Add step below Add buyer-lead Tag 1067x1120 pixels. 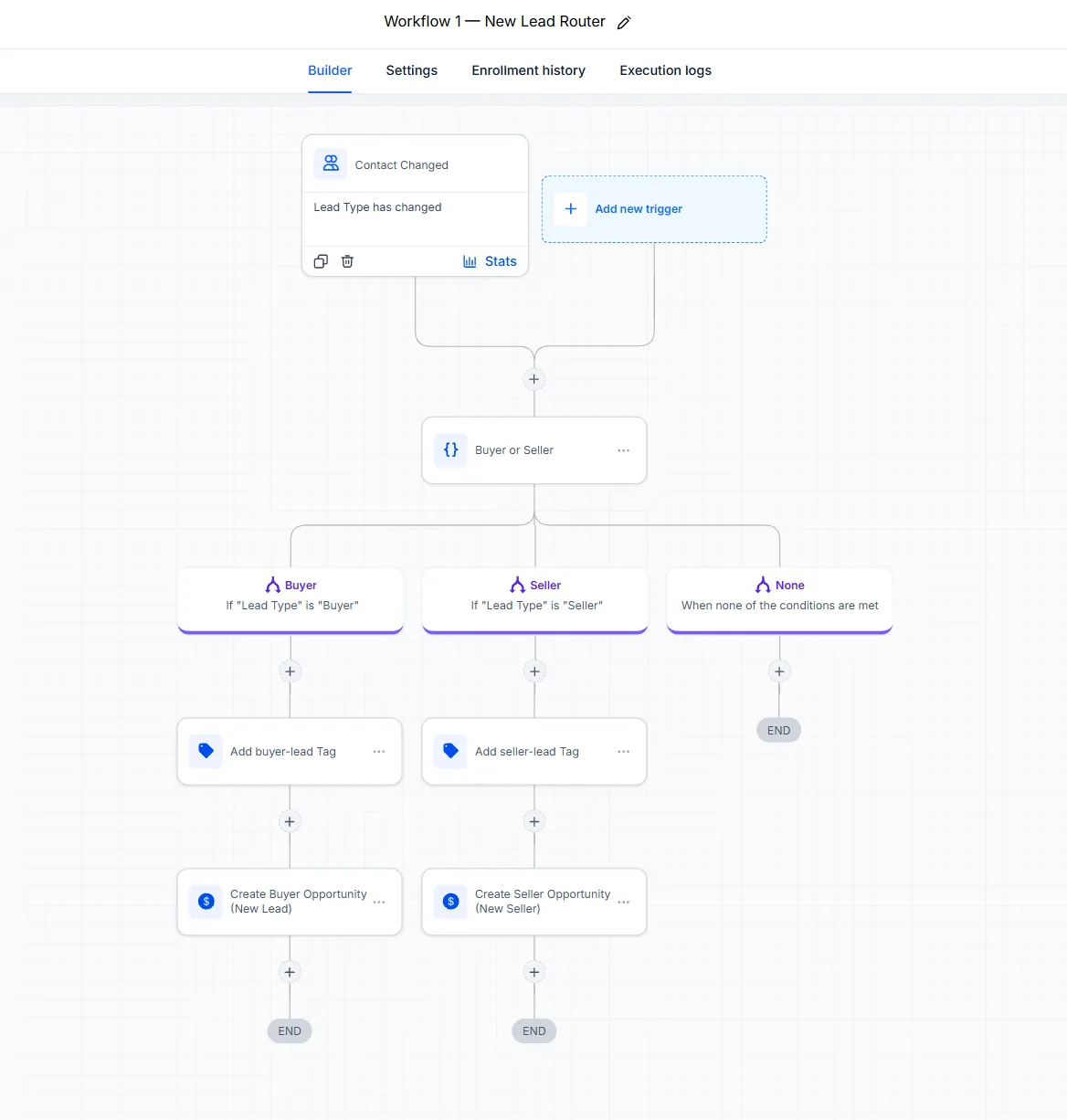(290, 821)
